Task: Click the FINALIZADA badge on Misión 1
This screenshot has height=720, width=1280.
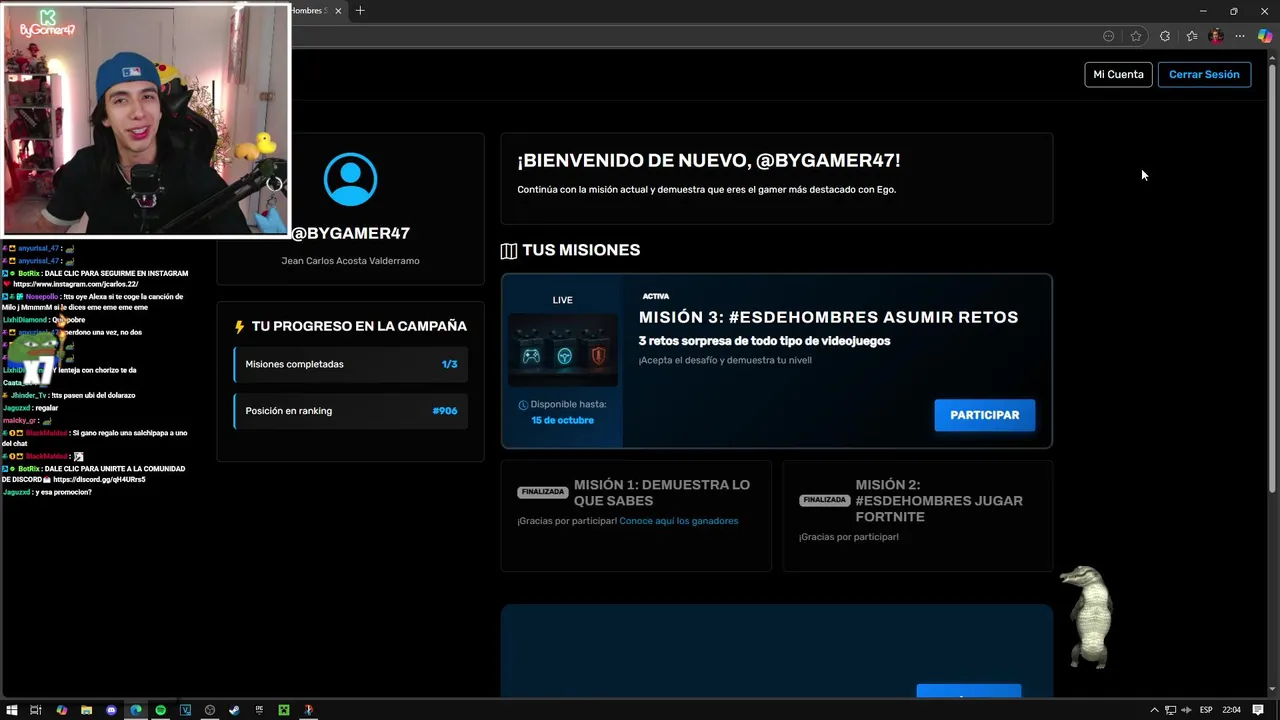Action: point(543,492)
